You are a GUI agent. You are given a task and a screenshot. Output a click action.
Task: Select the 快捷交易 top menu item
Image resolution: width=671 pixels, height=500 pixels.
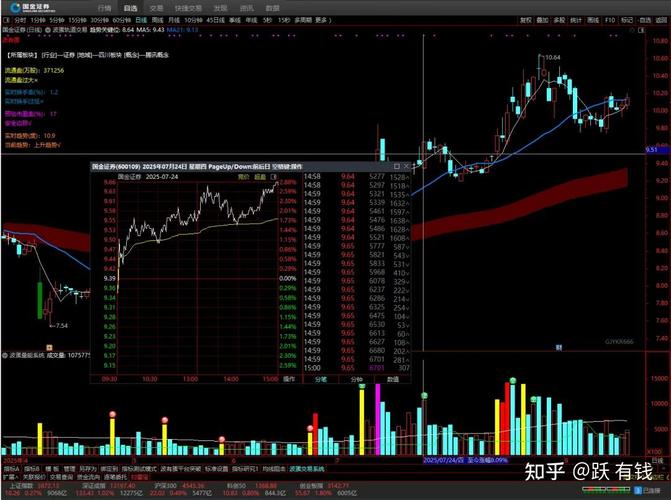(194, 7)
